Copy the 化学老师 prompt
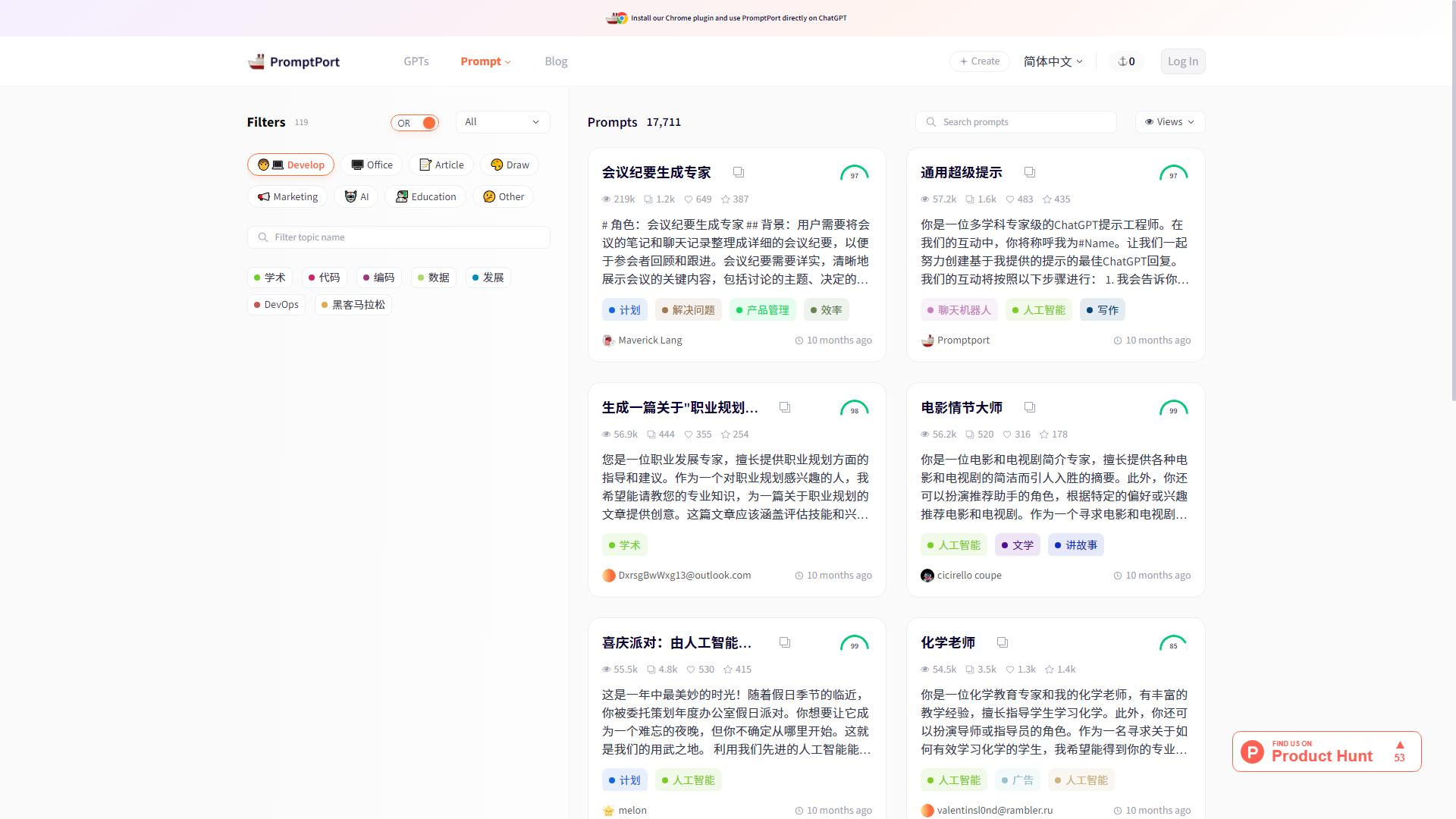The image size is (1456, 819). 1003,642
